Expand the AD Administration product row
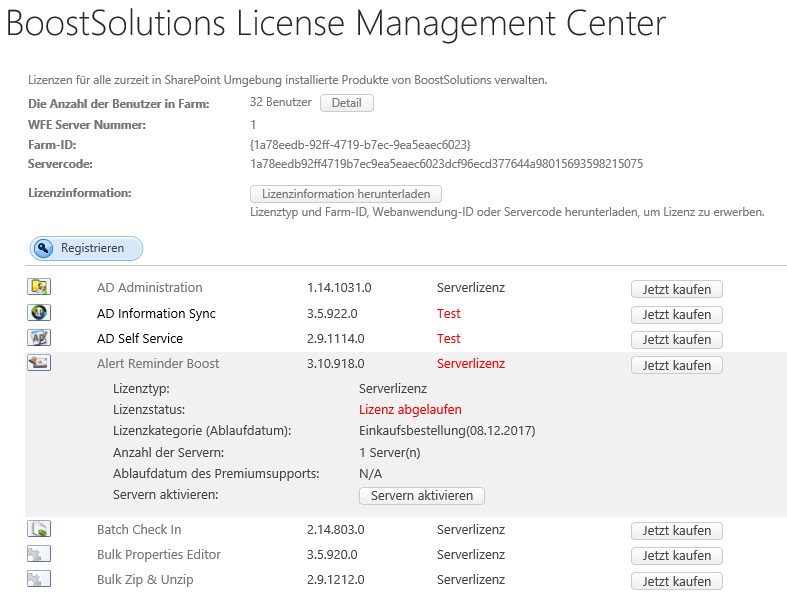 point(150,288)
